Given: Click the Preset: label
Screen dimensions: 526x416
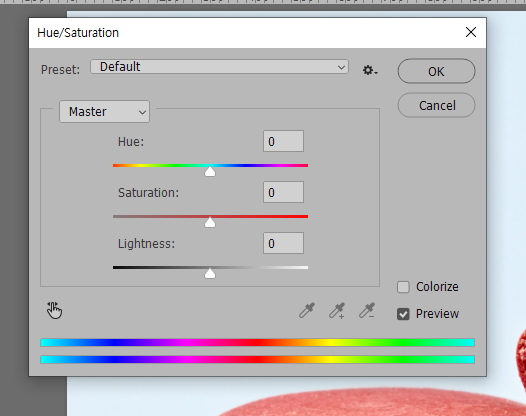Looking at the screenshot, I should 60,70.
